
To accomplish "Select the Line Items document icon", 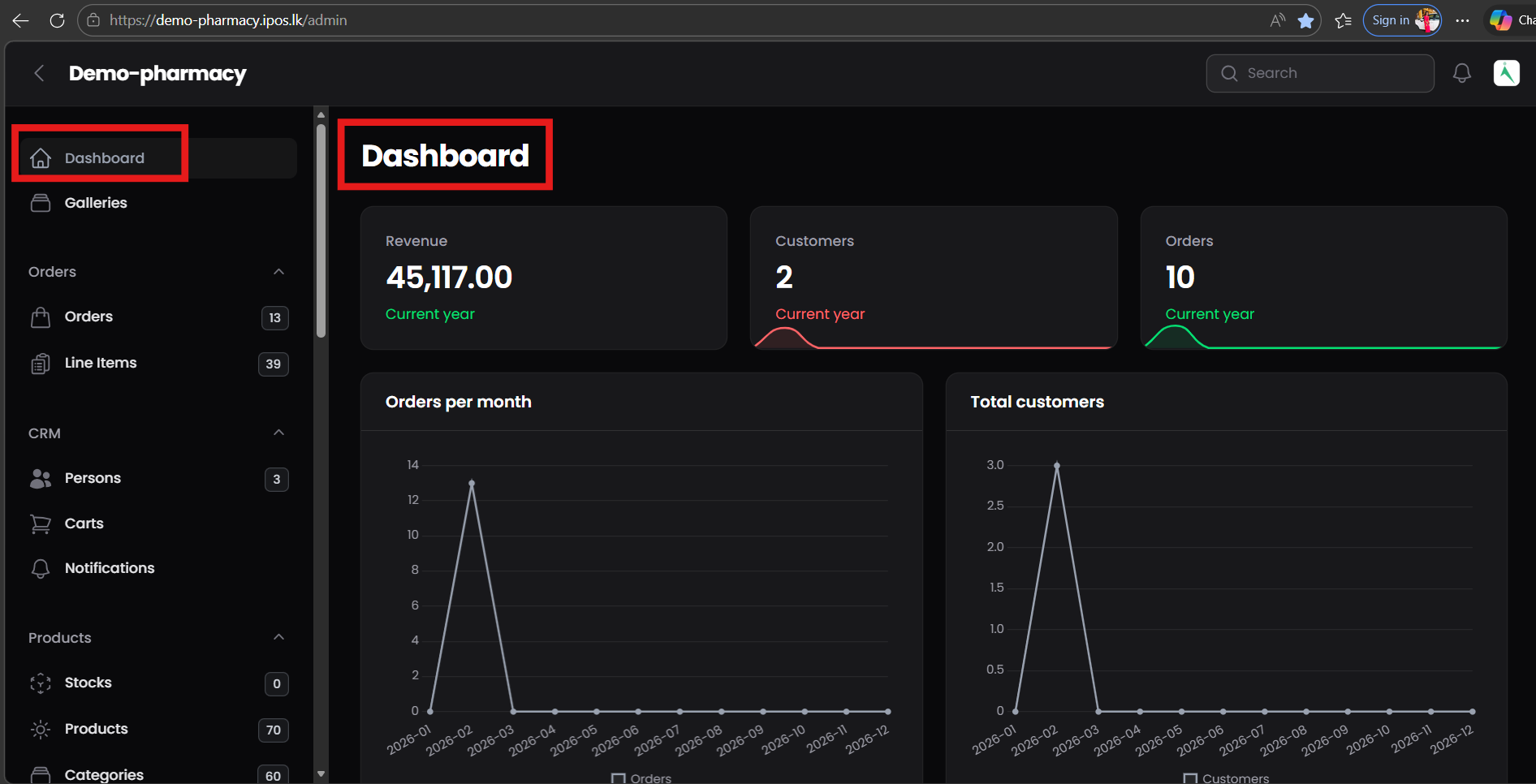I will tap(40, 363).
